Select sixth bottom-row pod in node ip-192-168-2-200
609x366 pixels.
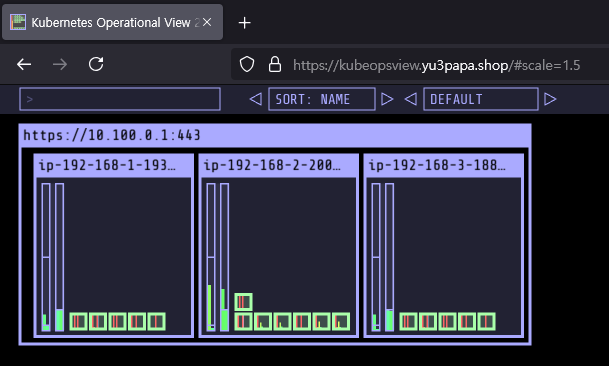(341, 322)
